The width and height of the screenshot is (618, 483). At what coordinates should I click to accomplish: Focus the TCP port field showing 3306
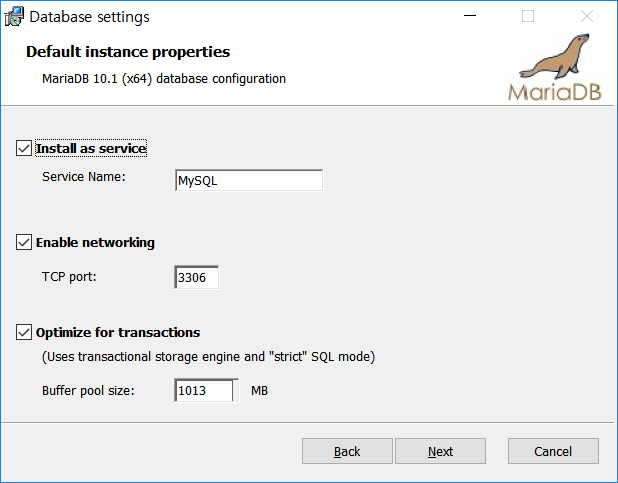click(196, 277)
